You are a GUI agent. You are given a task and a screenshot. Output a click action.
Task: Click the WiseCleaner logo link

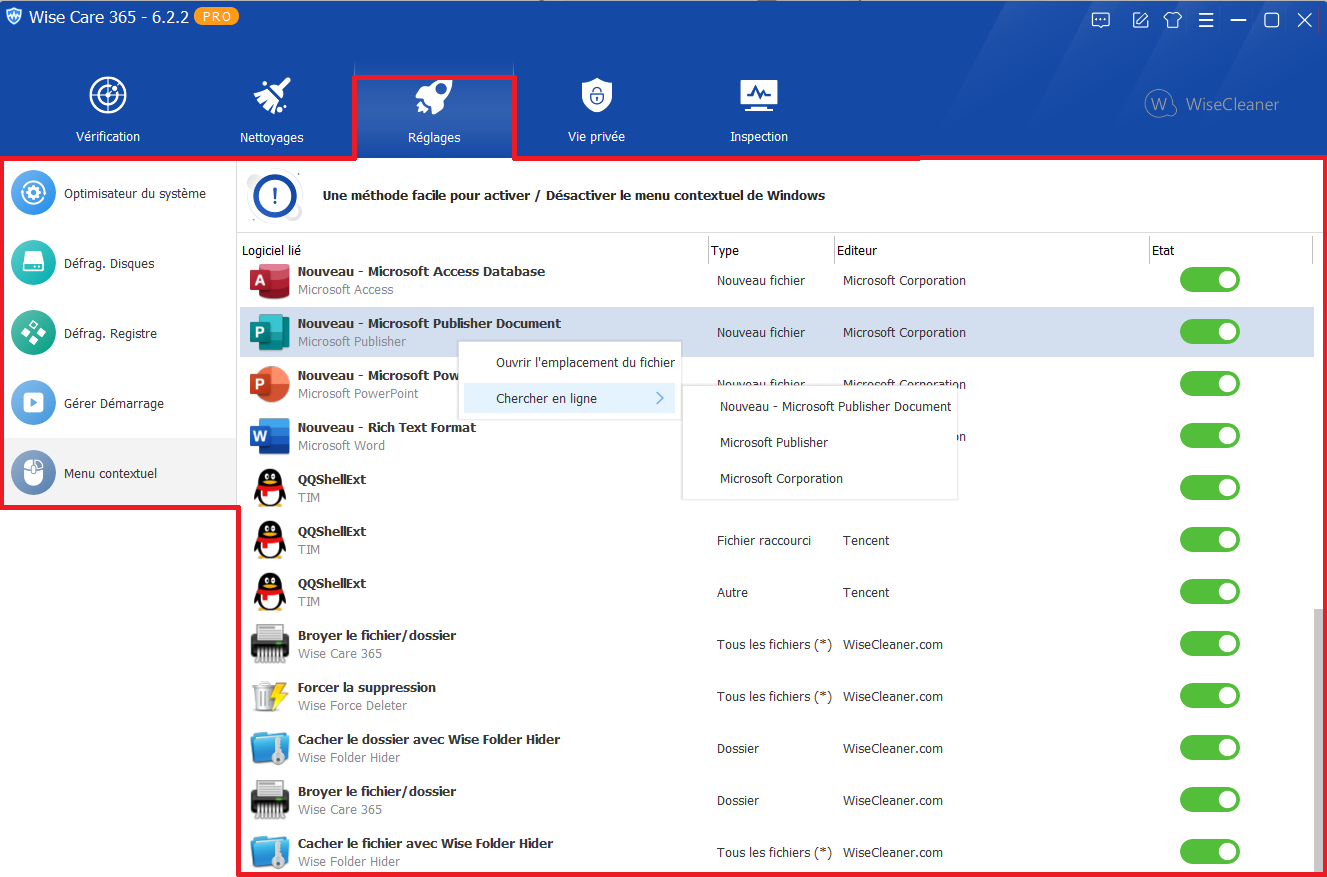click(1212, 104)
